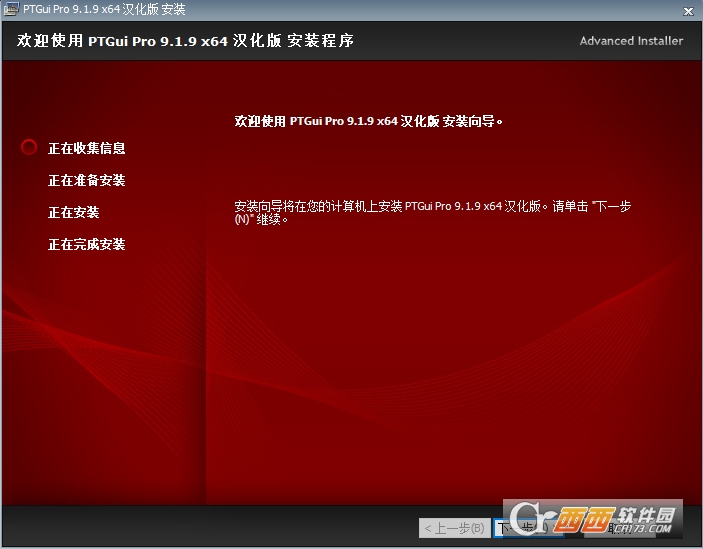The height and width of the screenshot is (549, 703).
Task: Select the 正在安装 step label
Action: click(74, 212)
